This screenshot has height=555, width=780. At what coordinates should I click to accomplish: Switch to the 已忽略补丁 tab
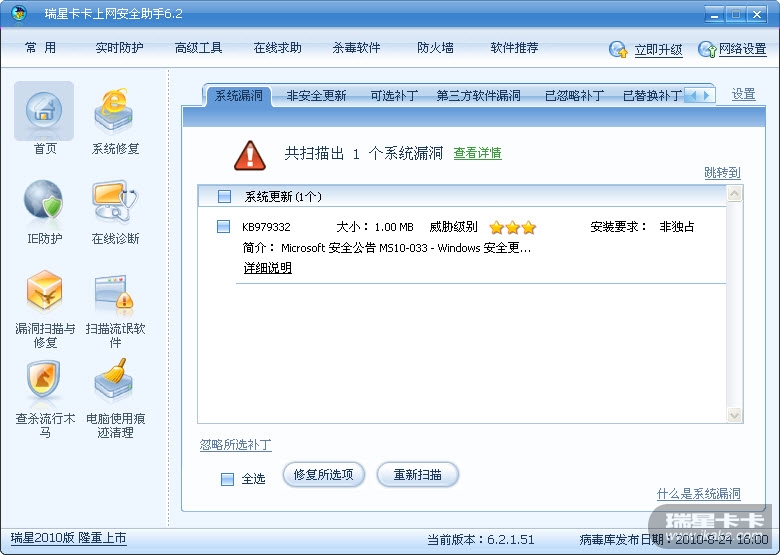tap(575, 95)
